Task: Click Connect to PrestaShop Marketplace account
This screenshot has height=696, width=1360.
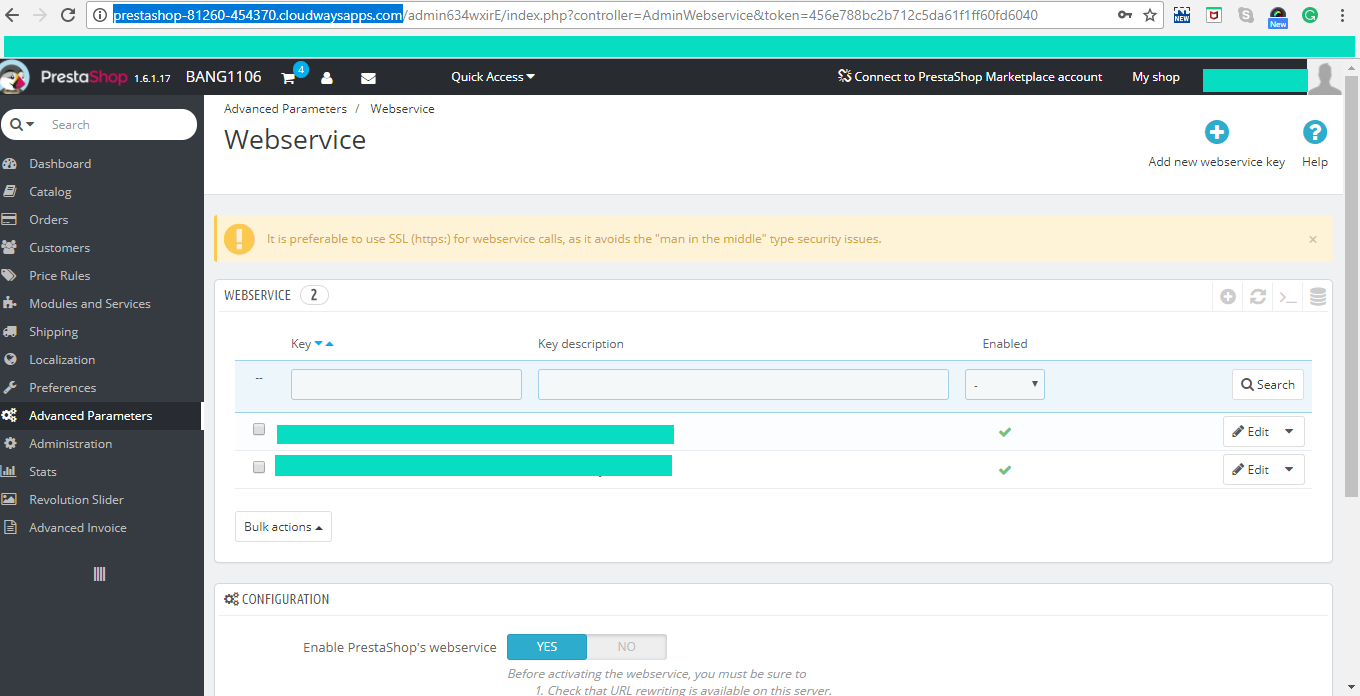Action: pos(970,77)
